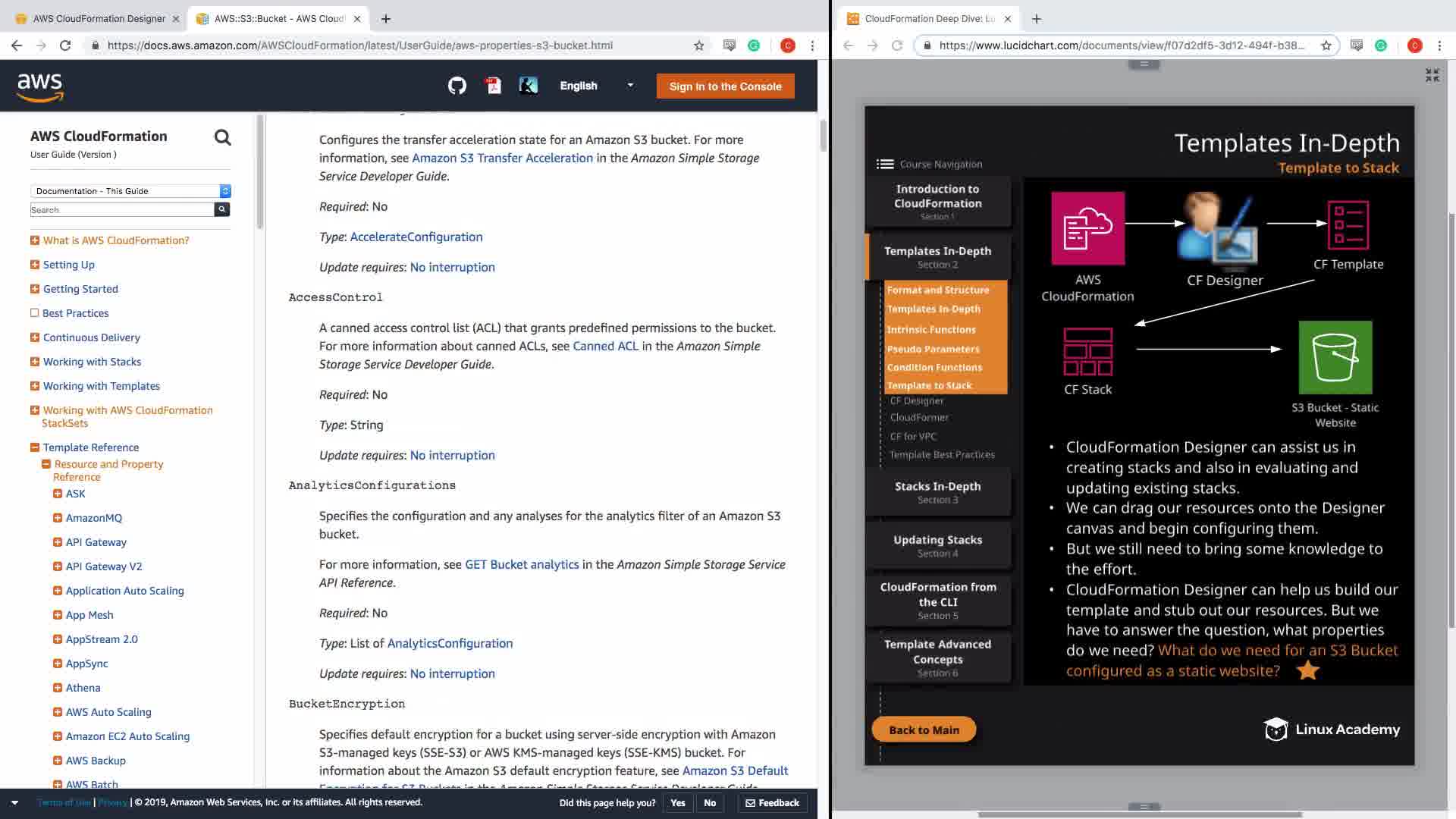Viewport: 1456px width, 819px height.
Task: Click the Kindle icon in AWS header
Action: [529, 86]
